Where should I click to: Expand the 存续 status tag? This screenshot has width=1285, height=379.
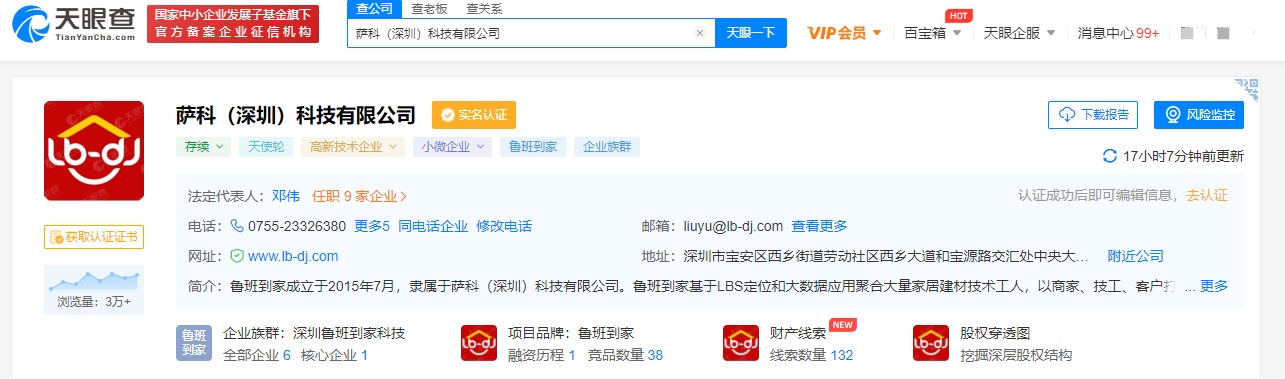click(x=204, y=147)
